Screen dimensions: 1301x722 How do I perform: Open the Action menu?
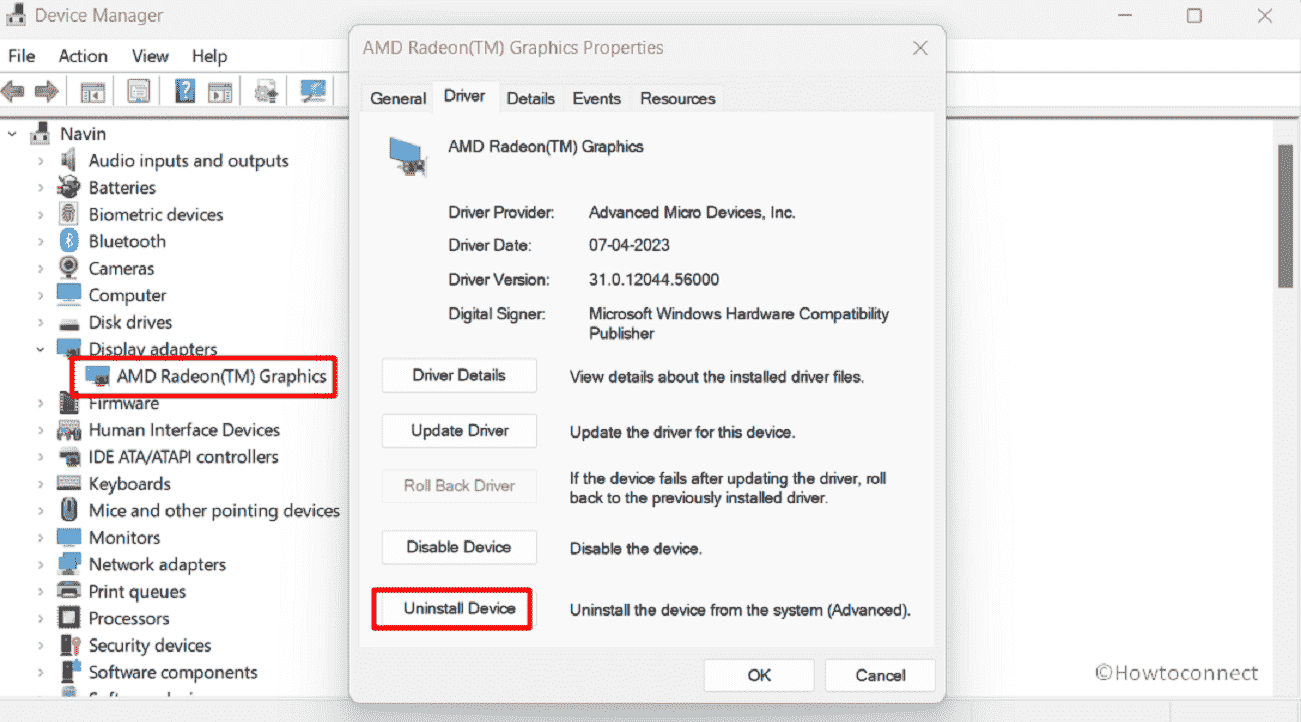pyautogui.click(x=83, y=56)
